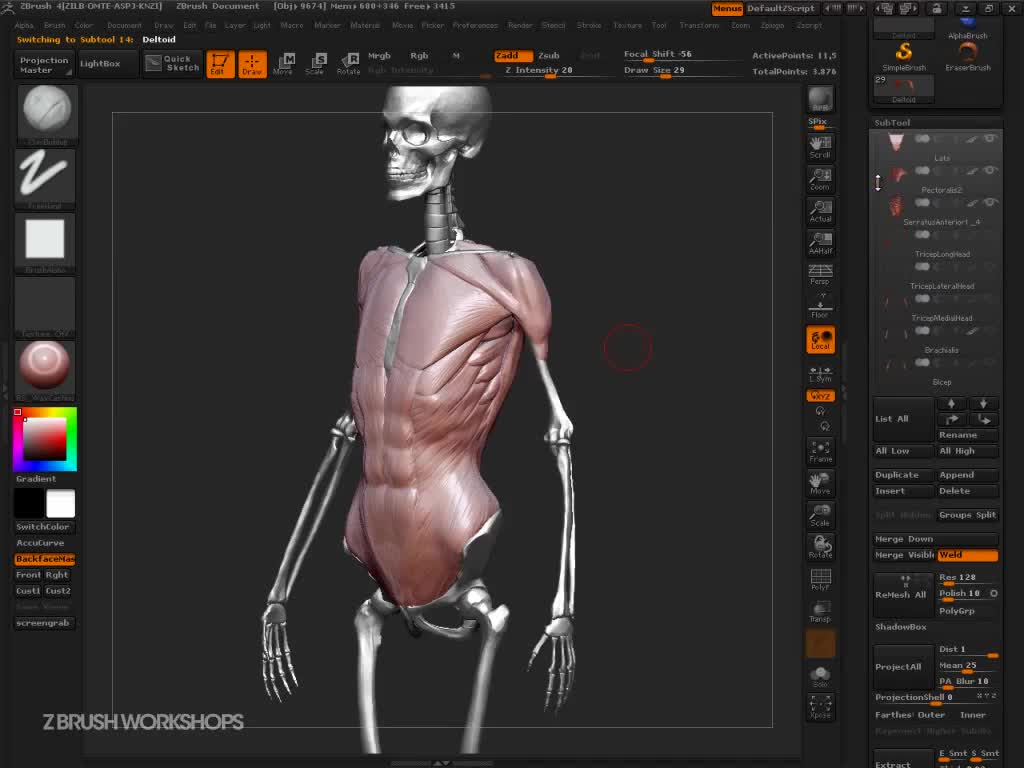Open the ClayBuildup brush picker
Image resolution: width=1024 pixels, height=768 pixels.
(46, 115)
